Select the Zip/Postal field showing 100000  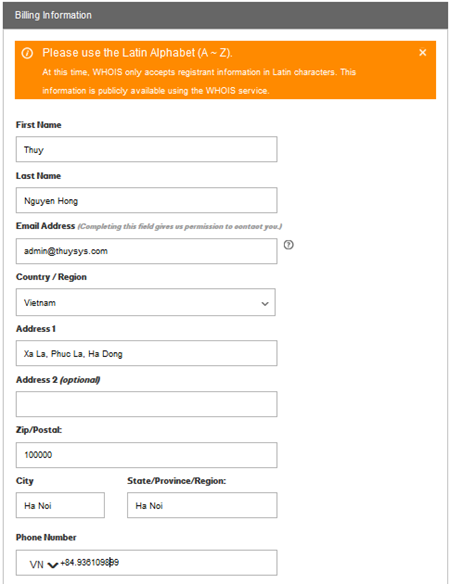[146, 455]
